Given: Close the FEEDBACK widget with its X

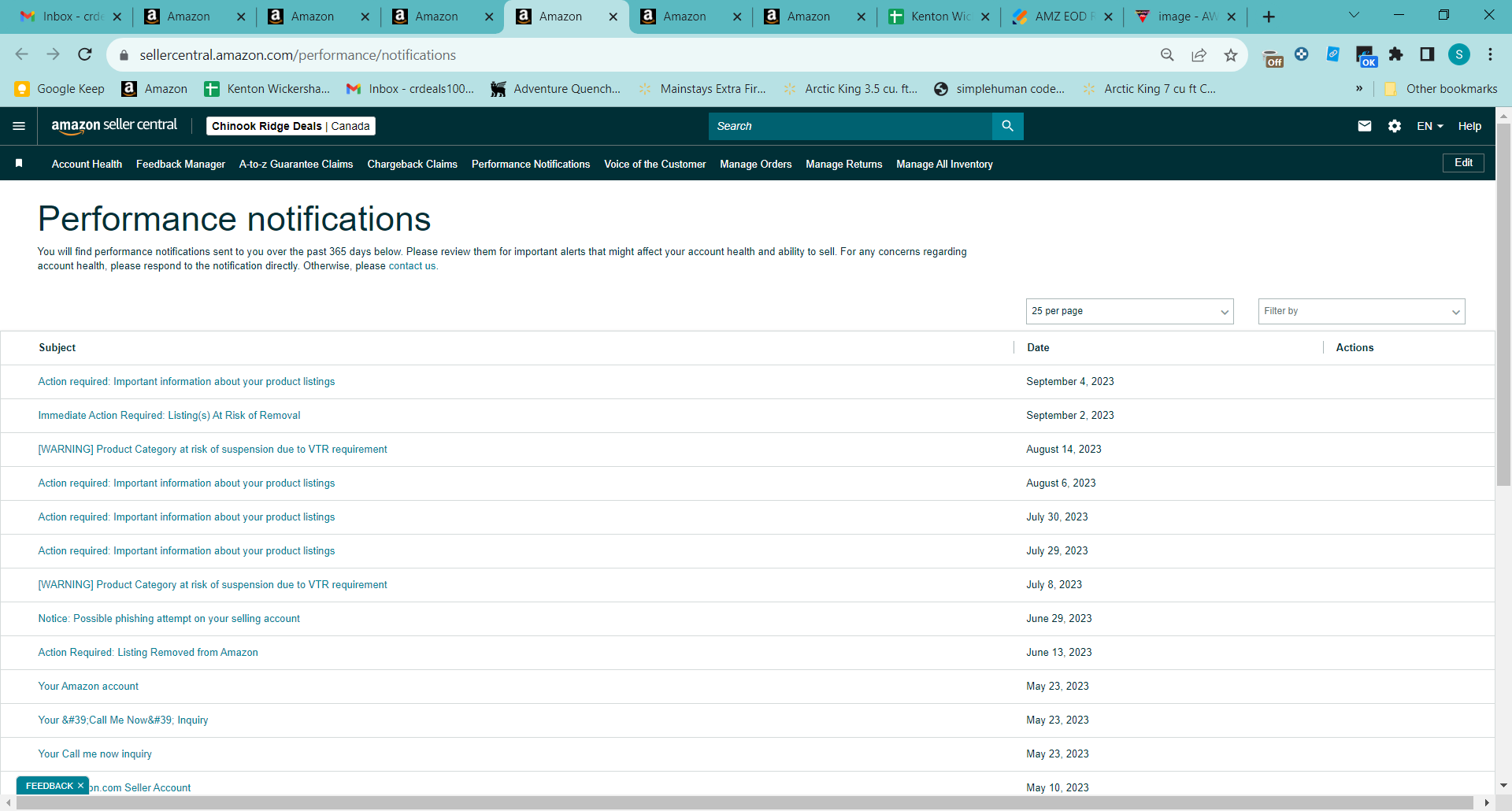Looking at the screenshot, I should [x=80, y=786].
